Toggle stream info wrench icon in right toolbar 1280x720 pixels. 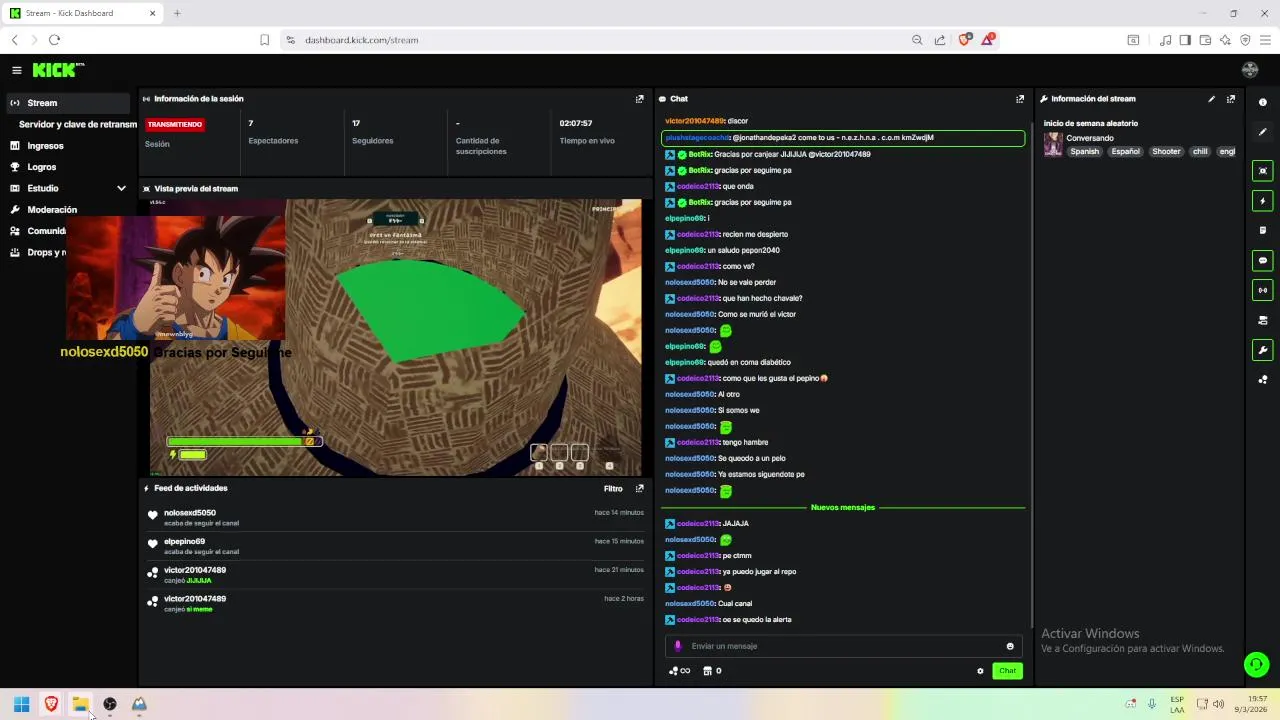coord(1262,351)
